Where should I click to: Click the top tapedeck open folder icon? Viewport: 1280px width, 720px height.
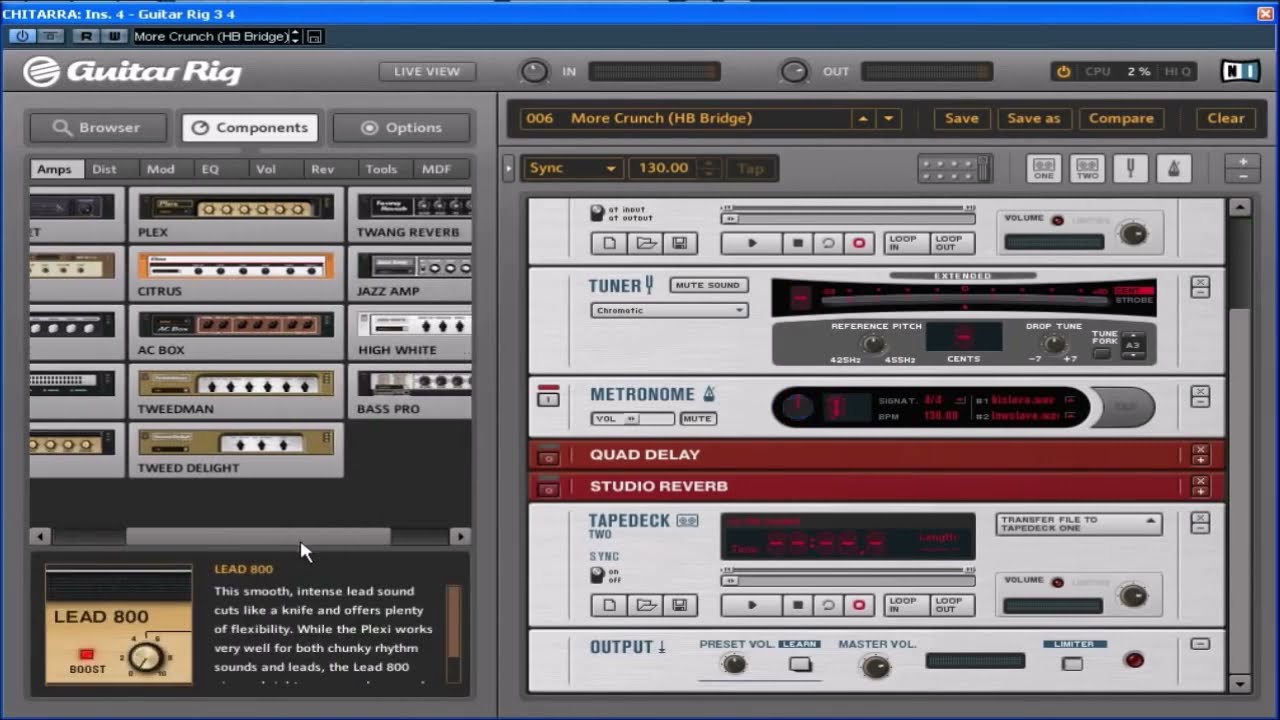pyautogui.click(x=646, y=243)
